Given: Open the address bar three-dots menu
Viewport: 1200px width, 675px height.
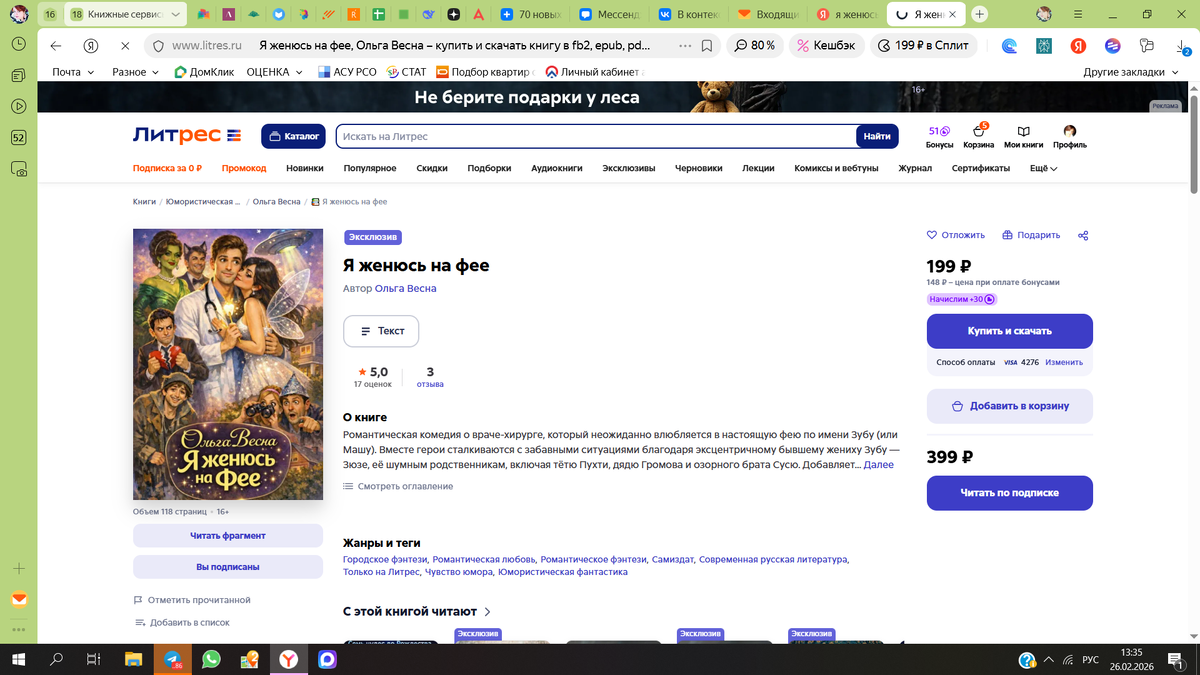Looking at the screenshot, I should tap(685, 46).
